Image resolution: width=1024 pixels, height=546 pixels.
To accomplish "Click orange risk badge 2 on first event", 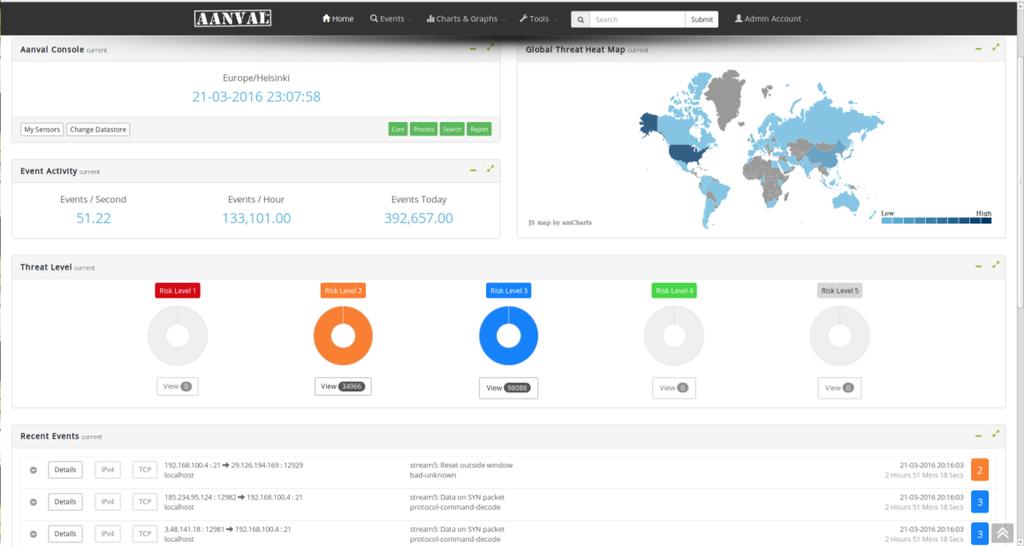I will [980, 470].
